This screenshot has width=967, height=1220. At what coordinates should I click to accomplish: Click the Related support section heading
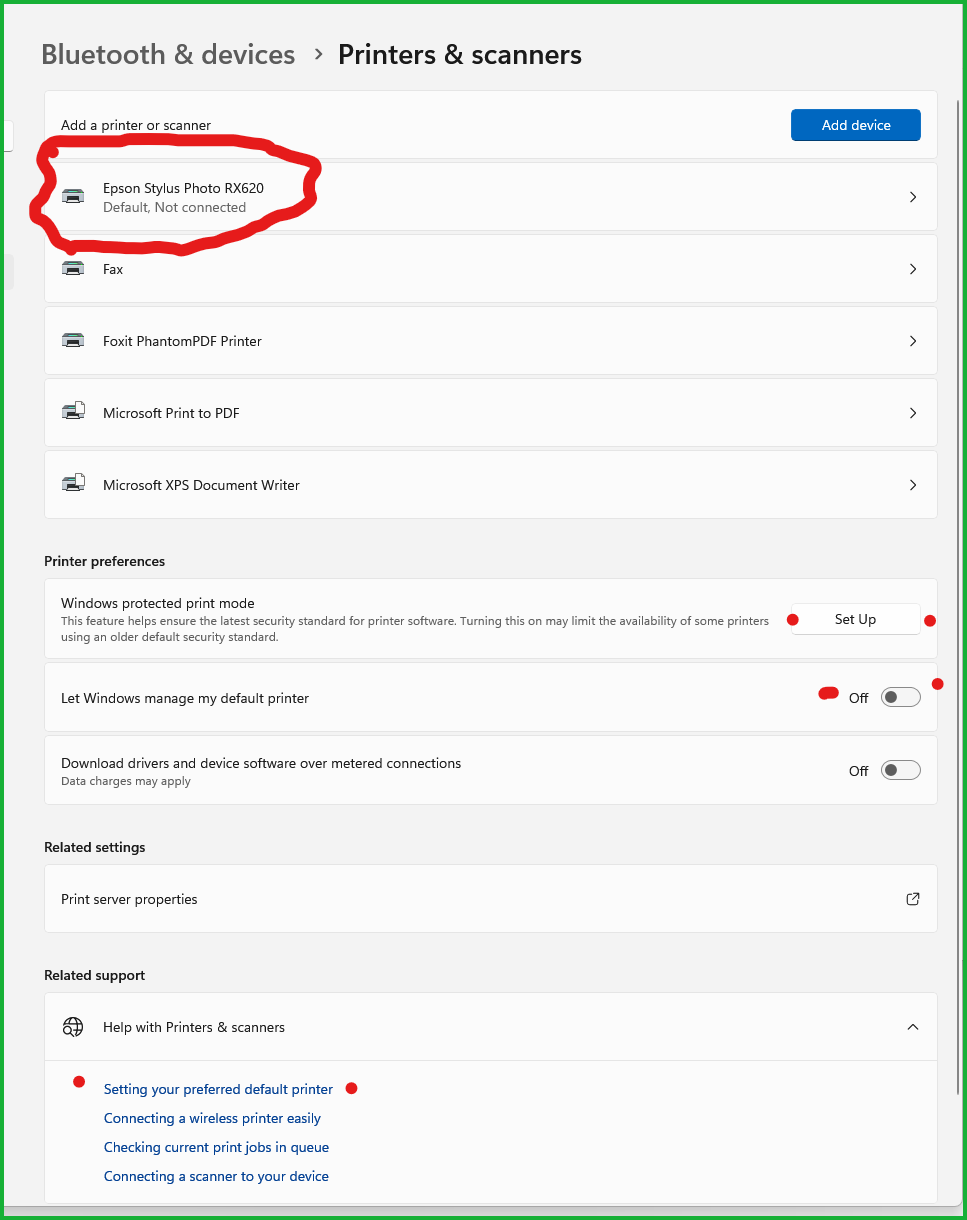95,975
